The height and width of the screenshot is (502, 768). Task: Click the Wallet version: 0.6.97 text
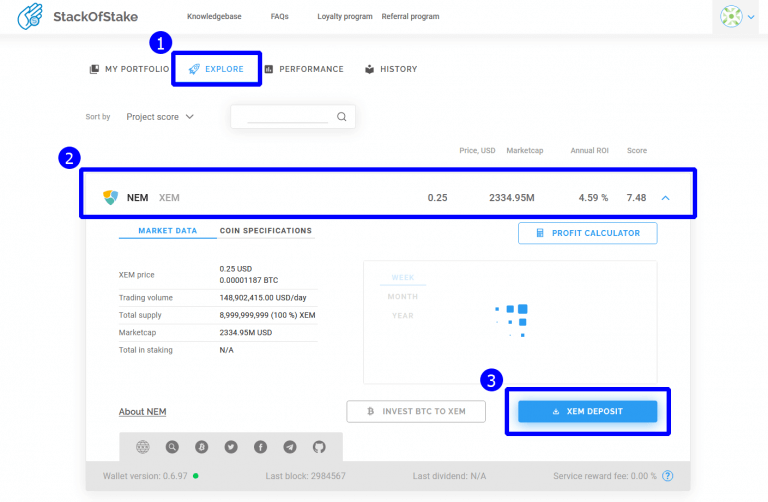click(145, 476)
